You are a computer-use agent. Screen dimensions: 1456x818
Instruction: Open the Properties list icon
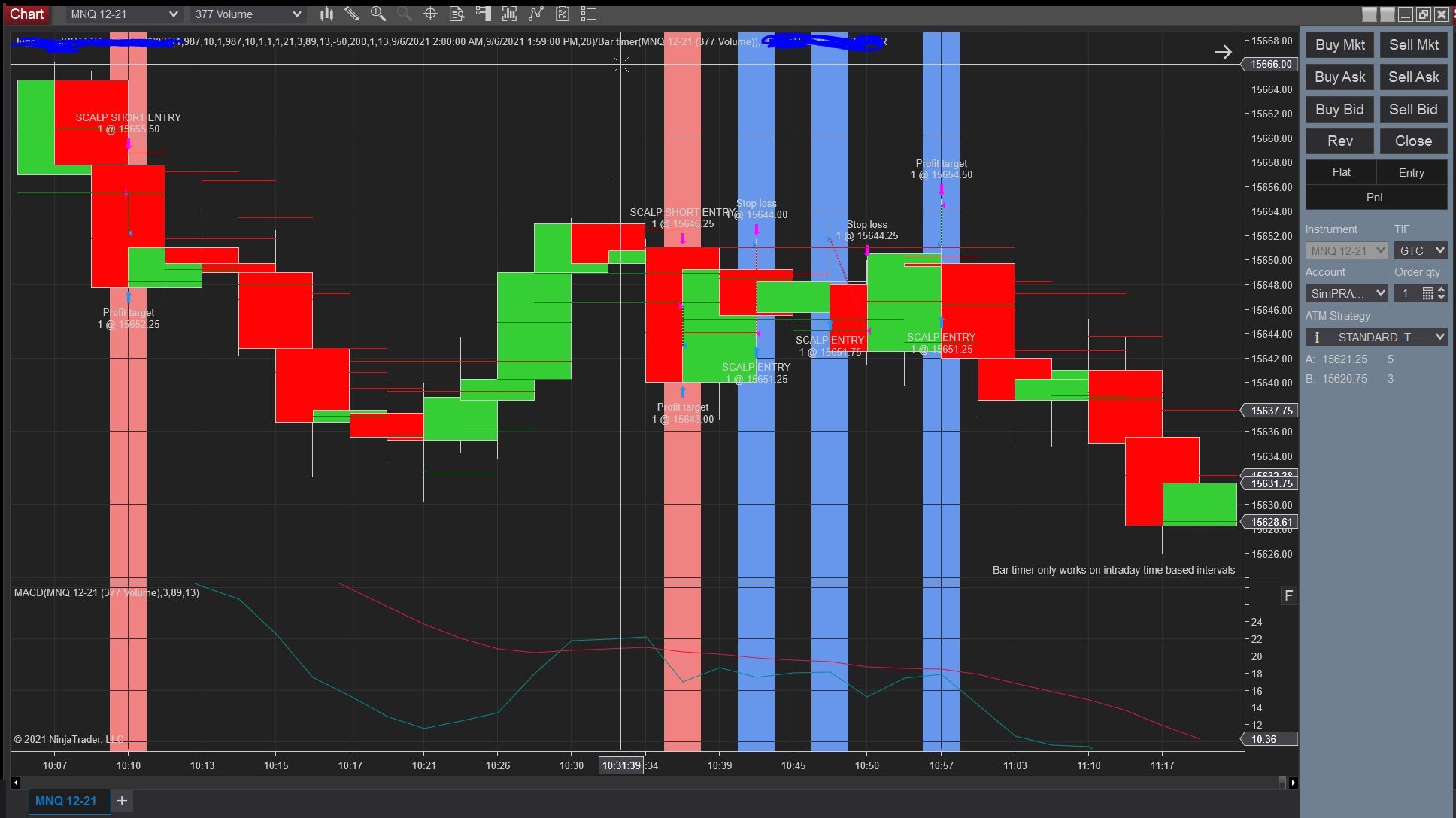589,14
